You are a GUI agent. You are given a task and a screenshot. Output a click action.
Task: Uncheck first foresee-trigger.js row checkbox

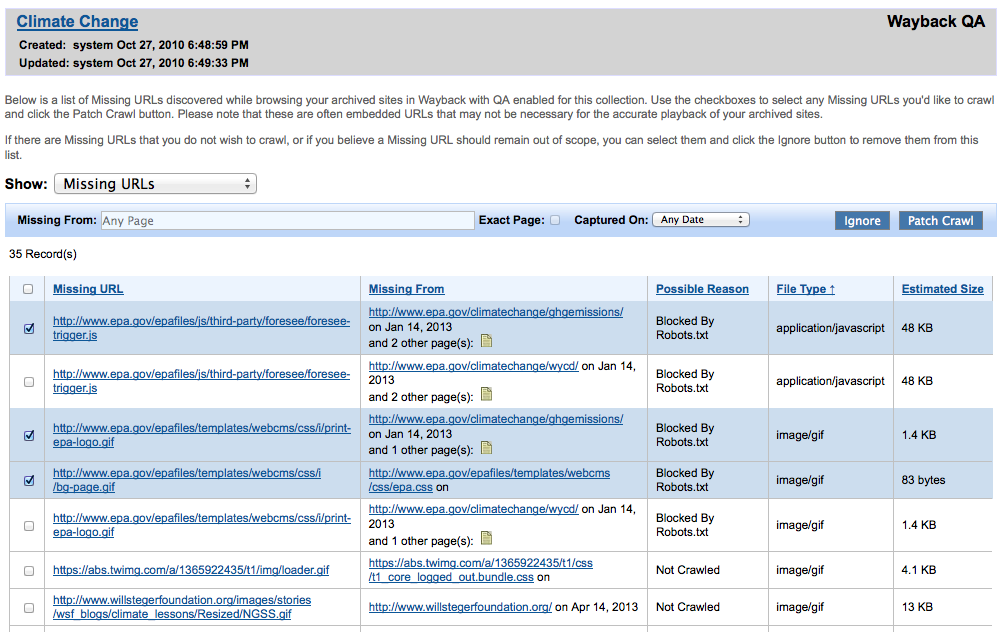(29, 328)
